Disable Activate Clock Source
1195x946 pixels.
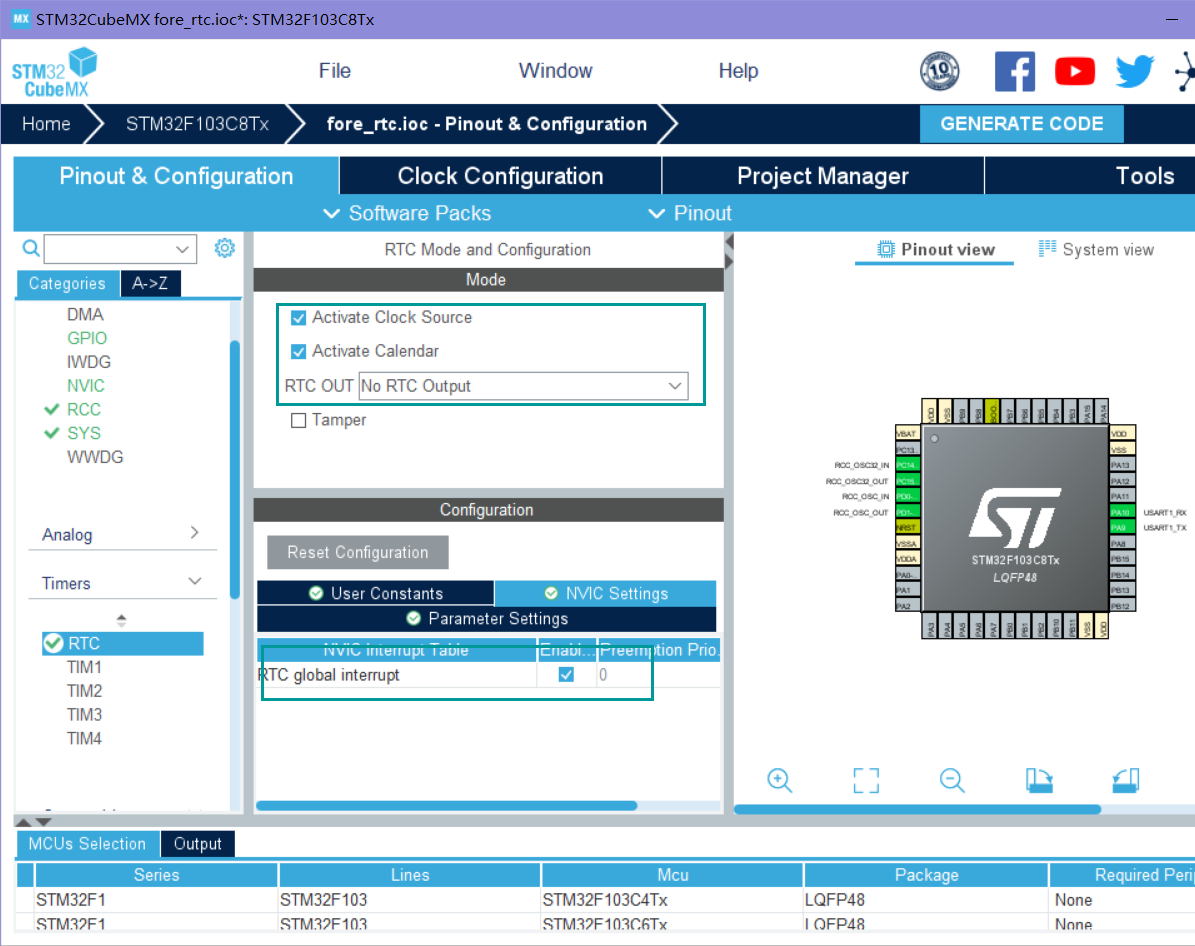click(x=299, y=317)
